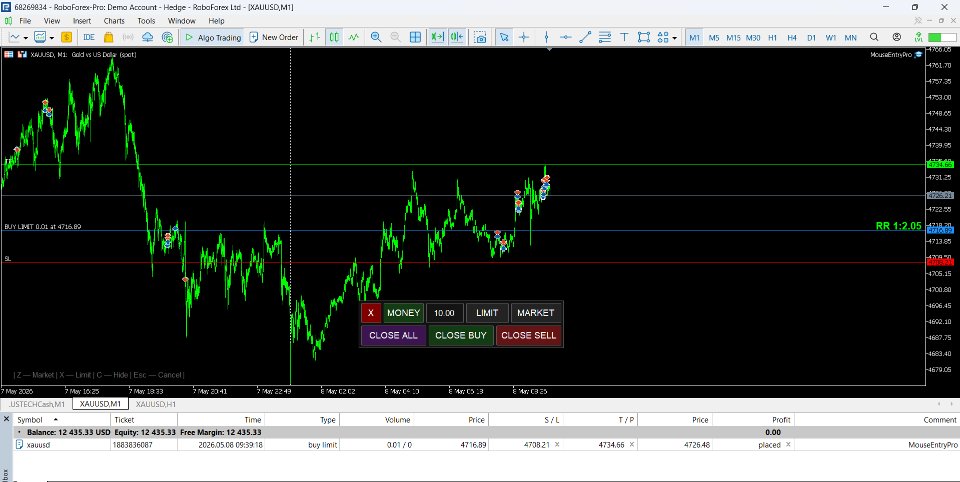This screenshot has width=960, height=482.
Task: Open the VPS cloud hosting icon
Action: [148, 37]
